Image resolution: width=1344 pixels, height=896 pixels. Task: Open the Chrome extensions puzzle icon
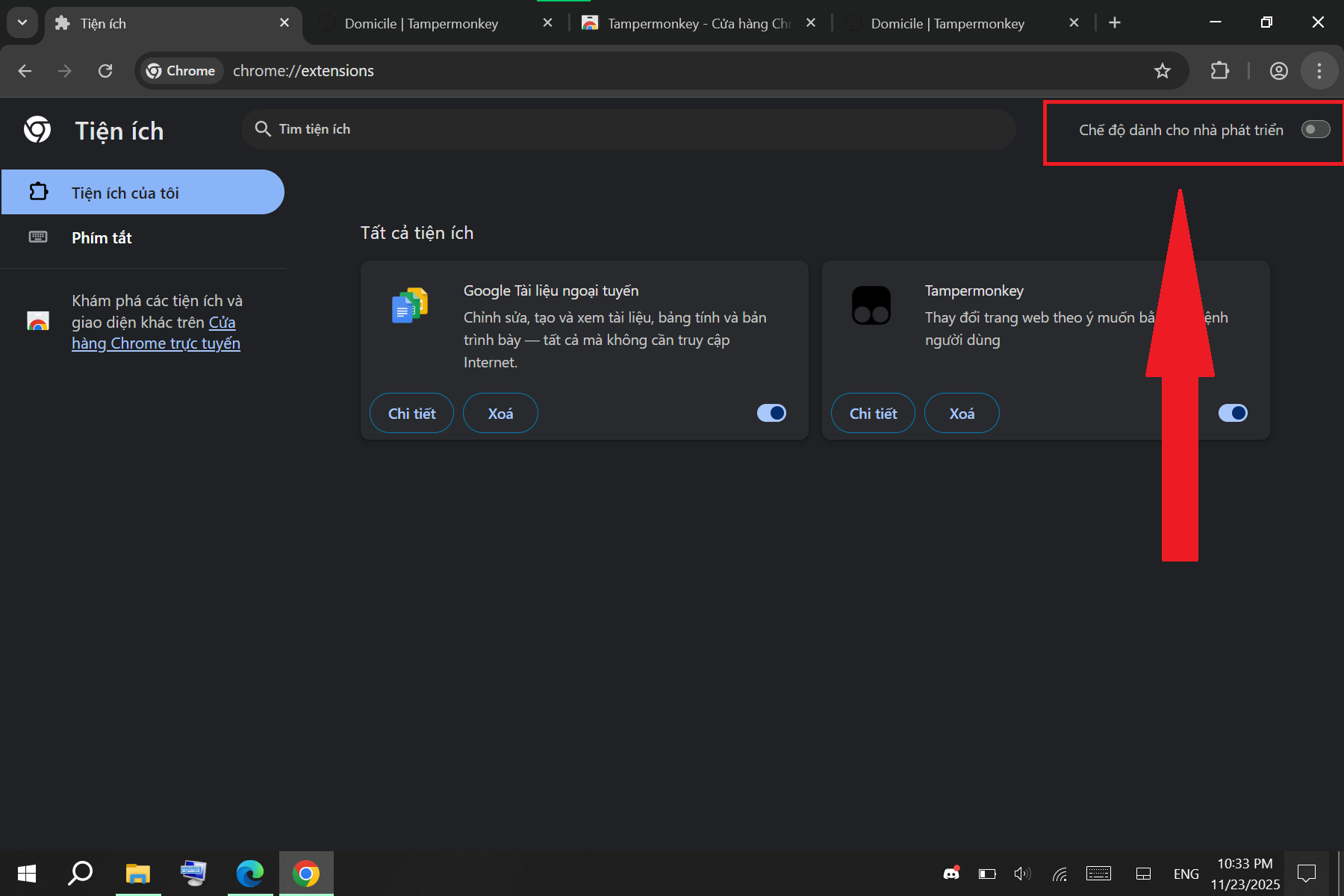pos(1219,70)
